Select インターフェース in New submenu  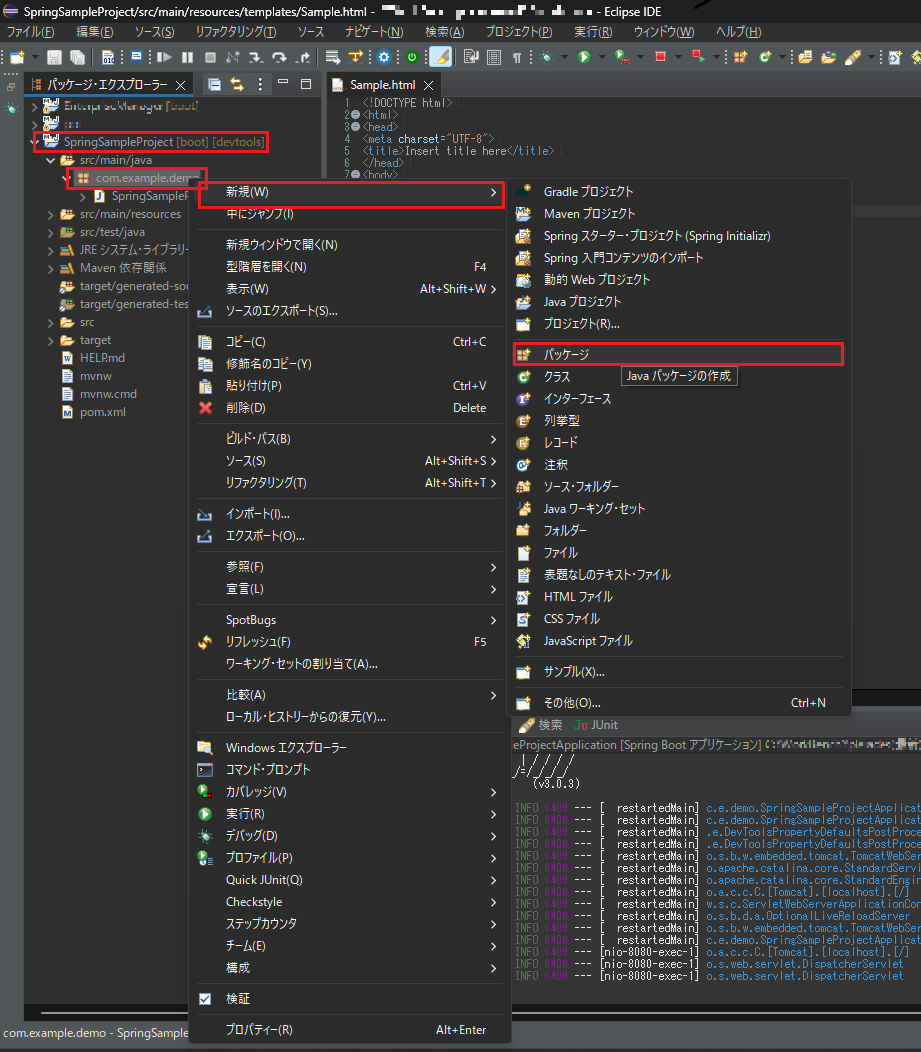(x=678, y=399)
